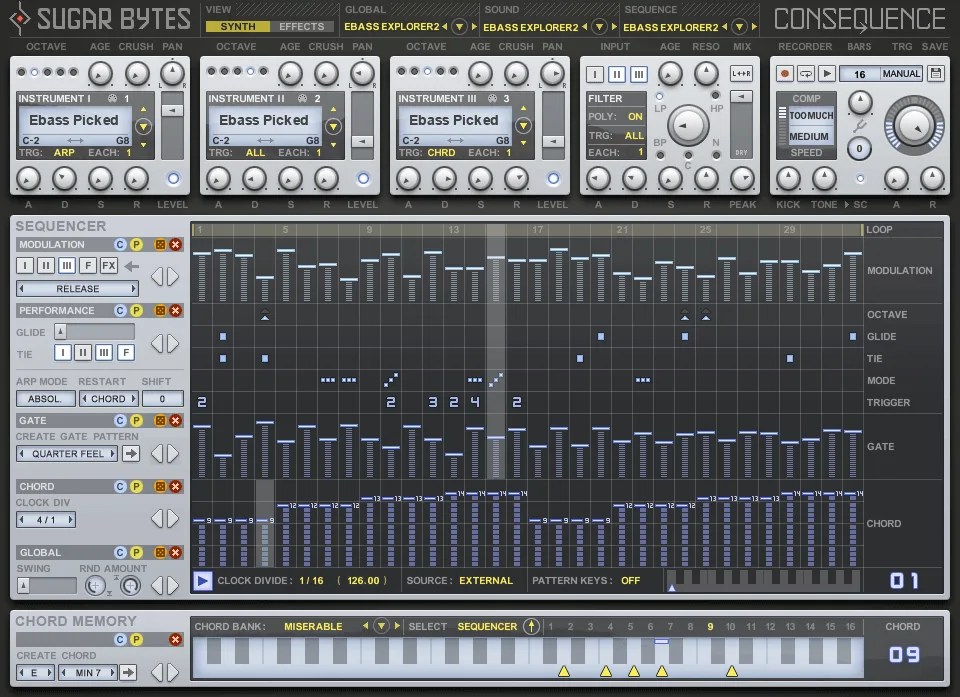The image size is (960, 697).
Task: Clear the Performance section with its red X icon
Action: click(173, 310)
